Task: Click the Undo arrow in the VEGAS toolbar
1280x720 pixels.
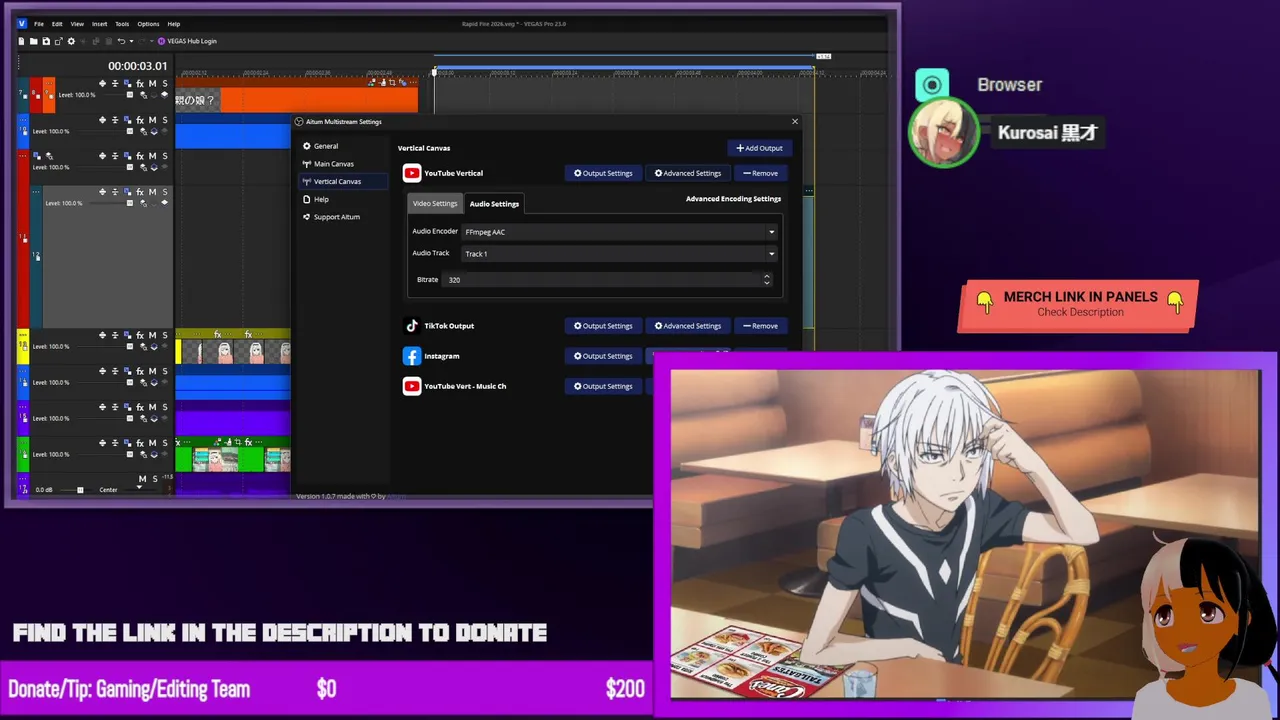Action: click(121, 41)
